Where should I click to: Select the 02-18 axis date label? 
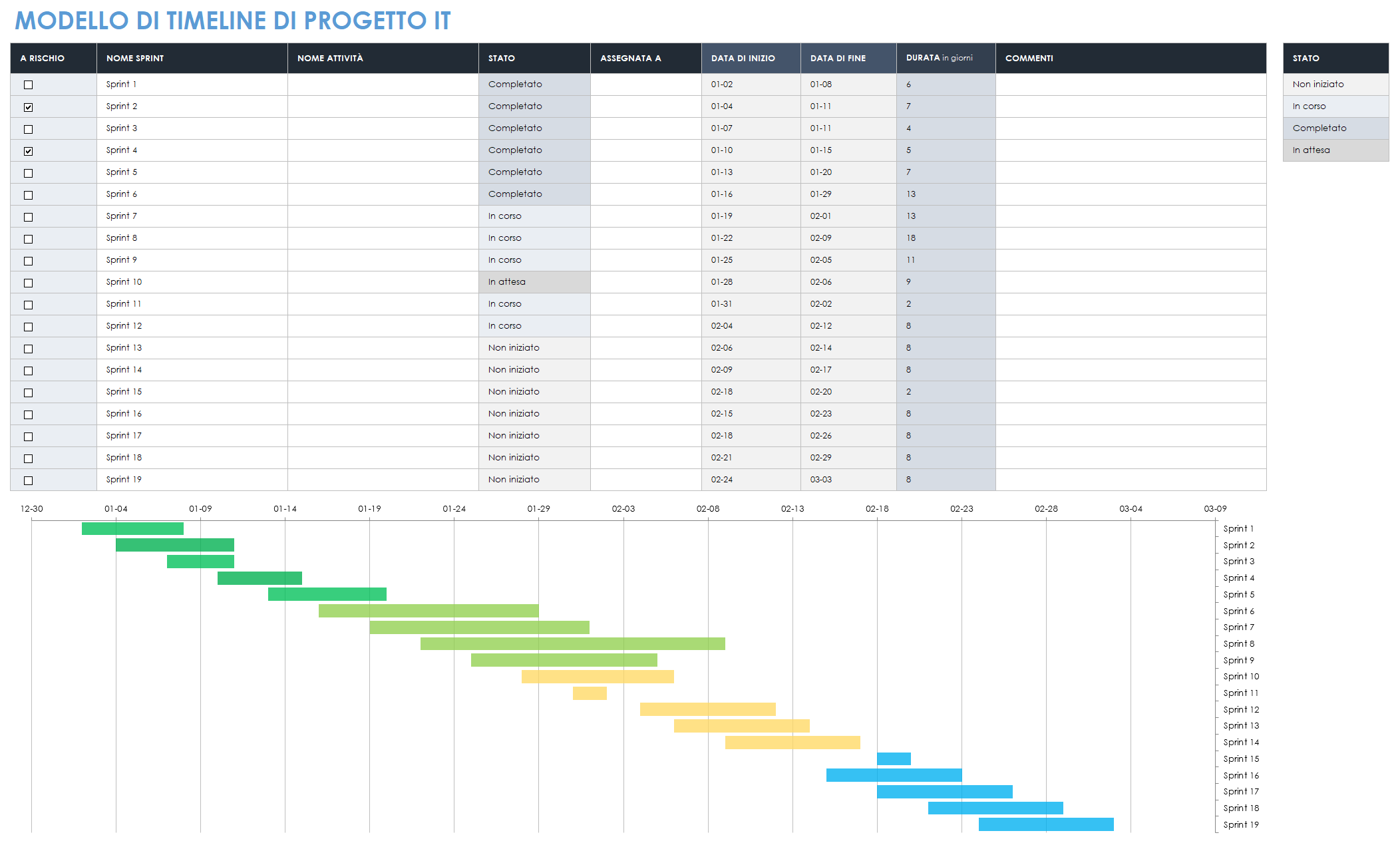click(877, 509)
